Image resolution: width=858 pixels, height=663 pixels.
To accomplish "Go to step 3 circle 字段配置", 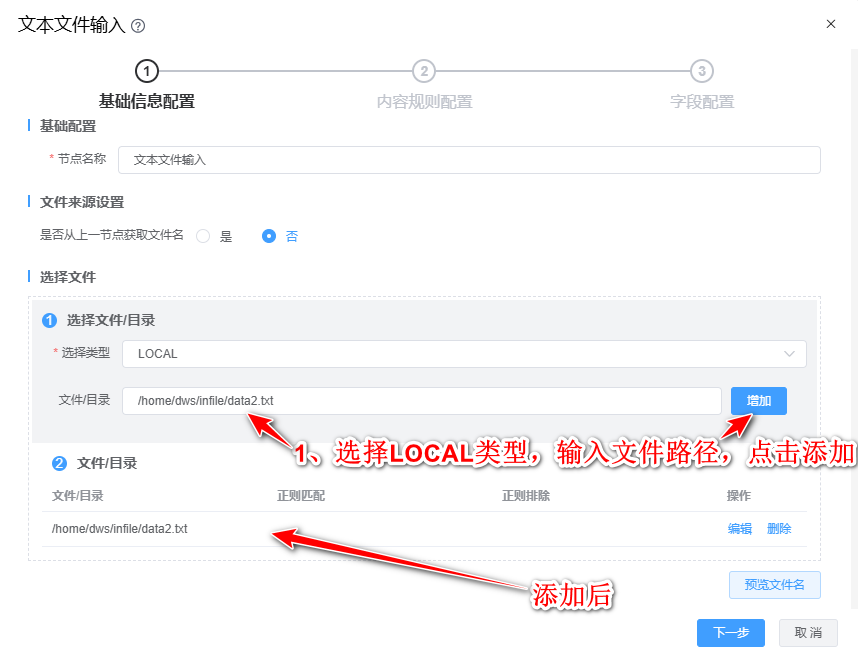I will pyautogui.click(x=702, y=71).
